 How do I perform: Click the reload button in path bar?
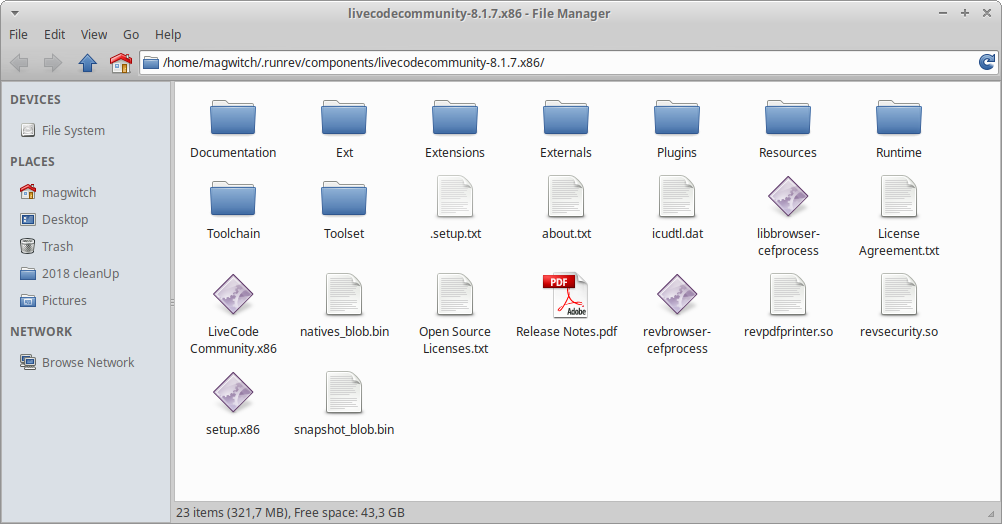[x=986, y=63]
